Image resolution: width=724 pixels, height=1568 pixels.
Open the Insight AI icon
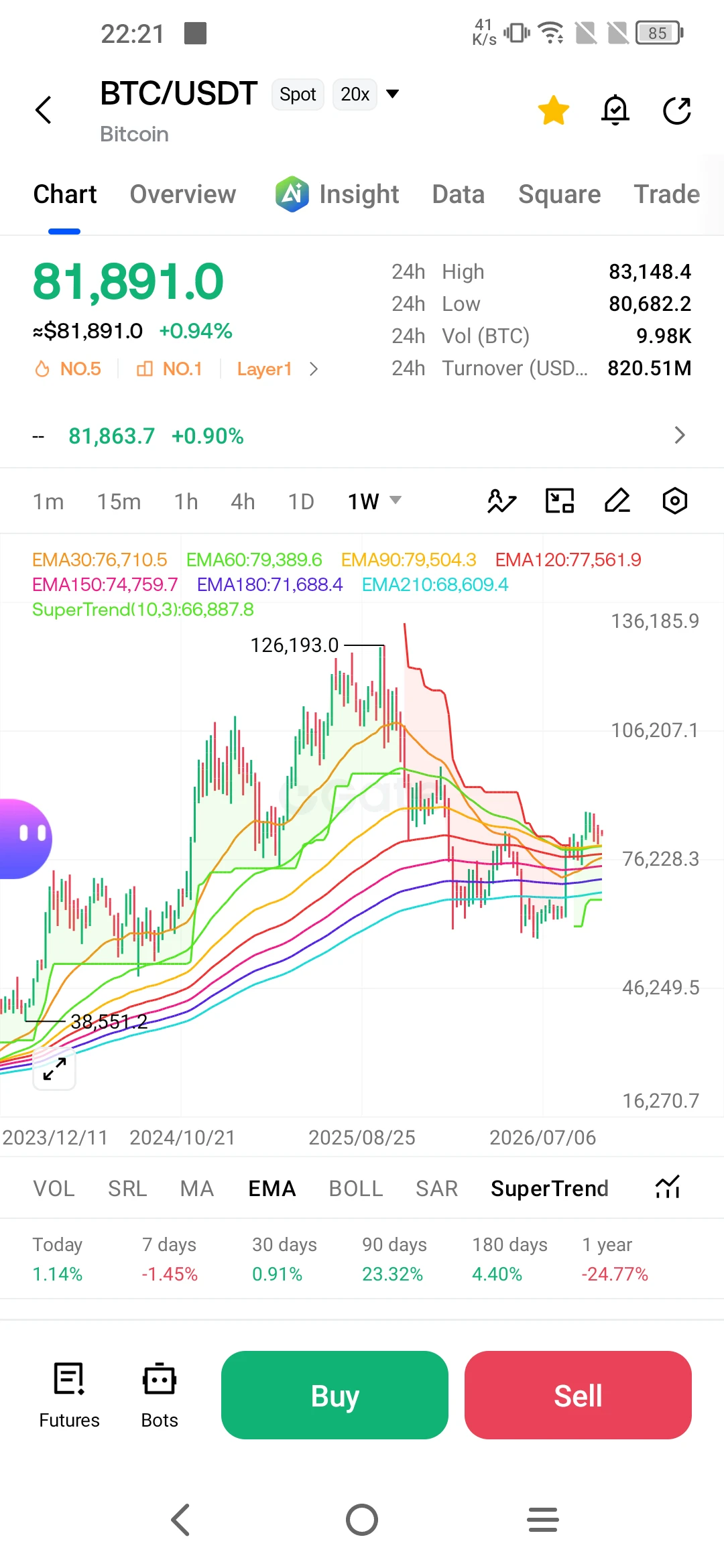point(292,194)
